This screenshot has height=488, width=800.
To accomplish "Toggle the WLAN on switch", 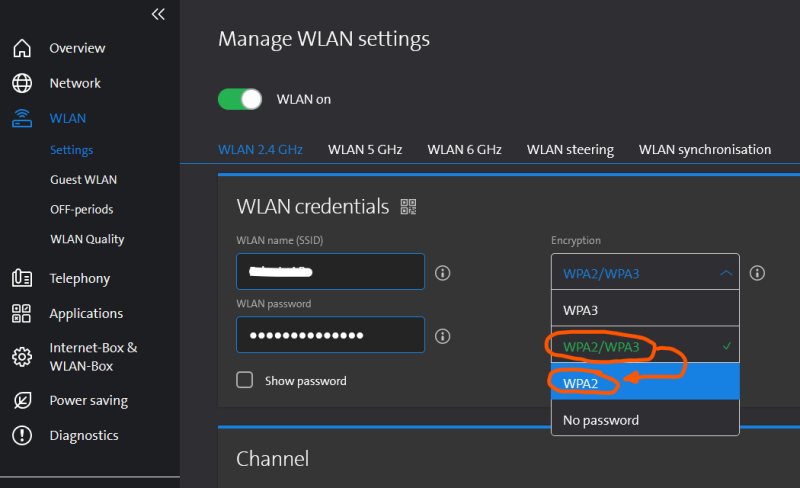I will (240, 99).
